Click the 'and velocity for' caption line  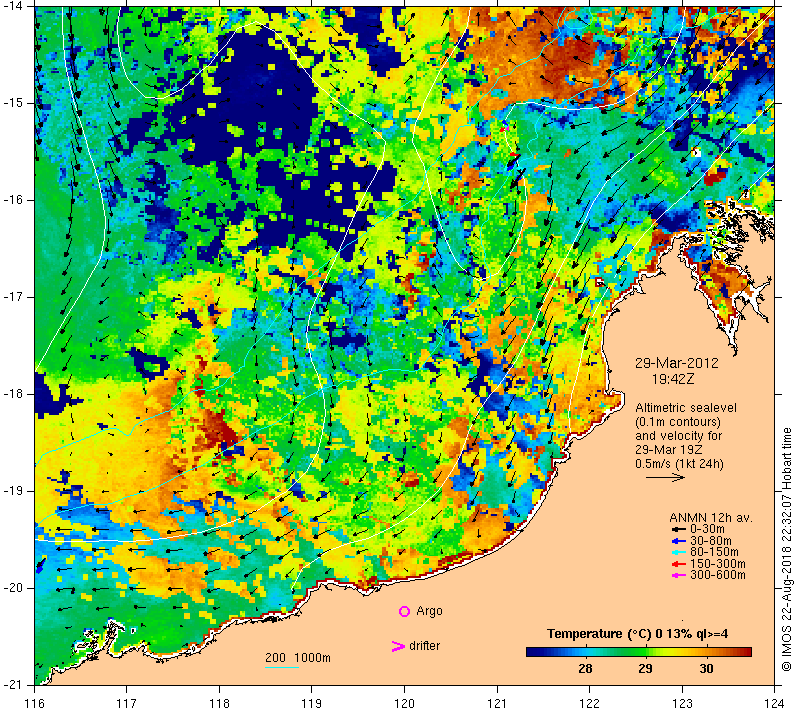coord(679,436)
